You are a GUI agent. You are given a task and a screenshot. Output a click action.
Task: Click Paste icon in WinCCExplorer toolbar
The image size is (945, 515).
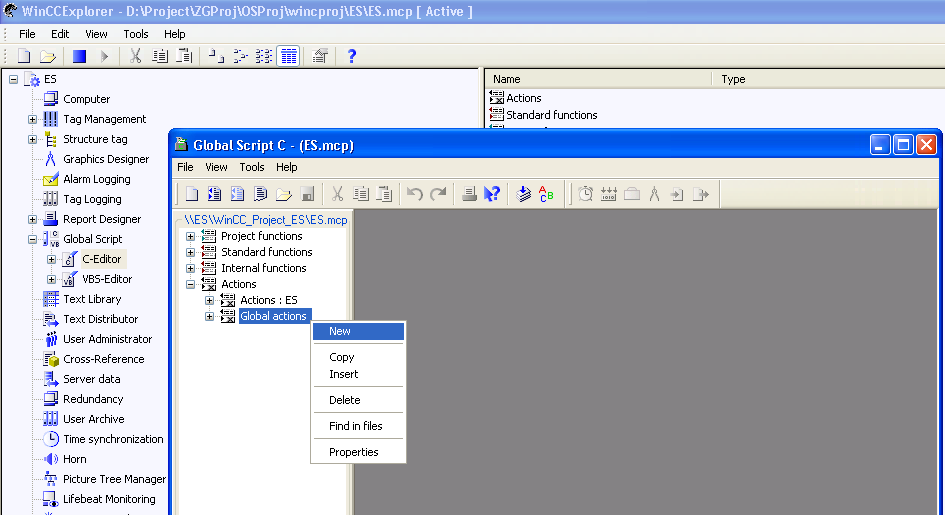(x=184, y=56)
